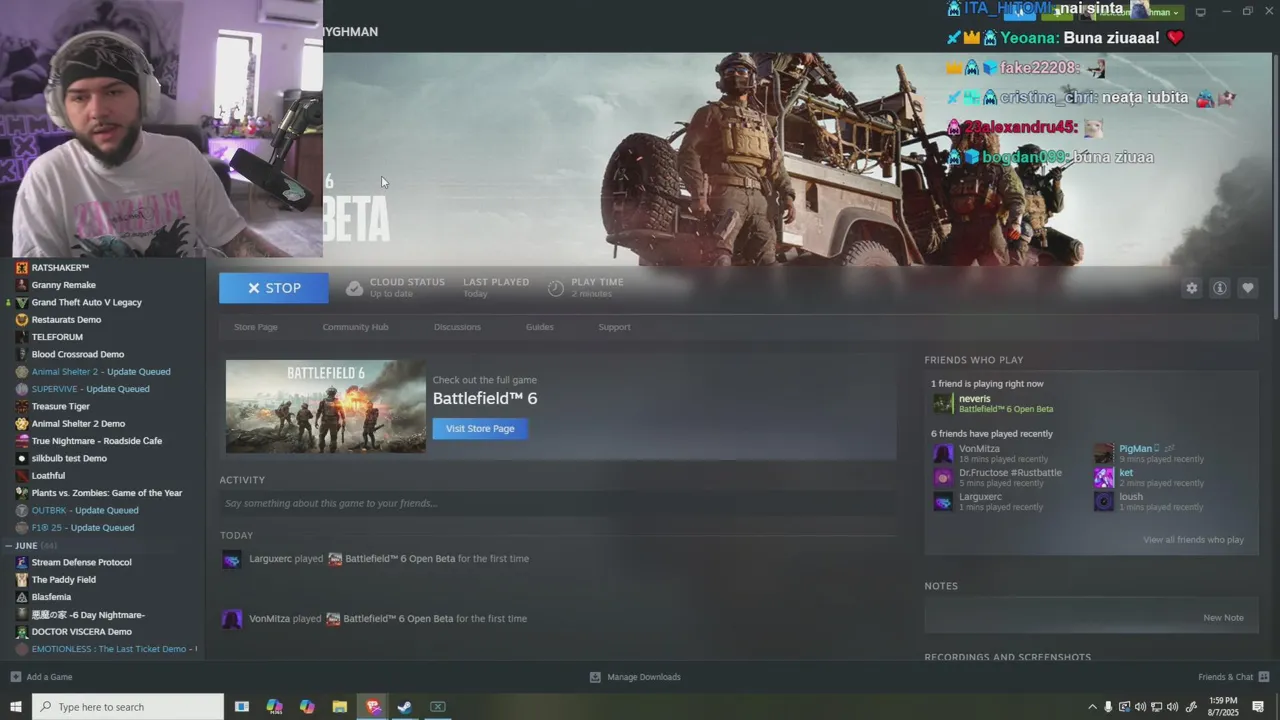1280x720 pixels.
Task: Click View all friends who play
Action: (x=1193, y=540)
